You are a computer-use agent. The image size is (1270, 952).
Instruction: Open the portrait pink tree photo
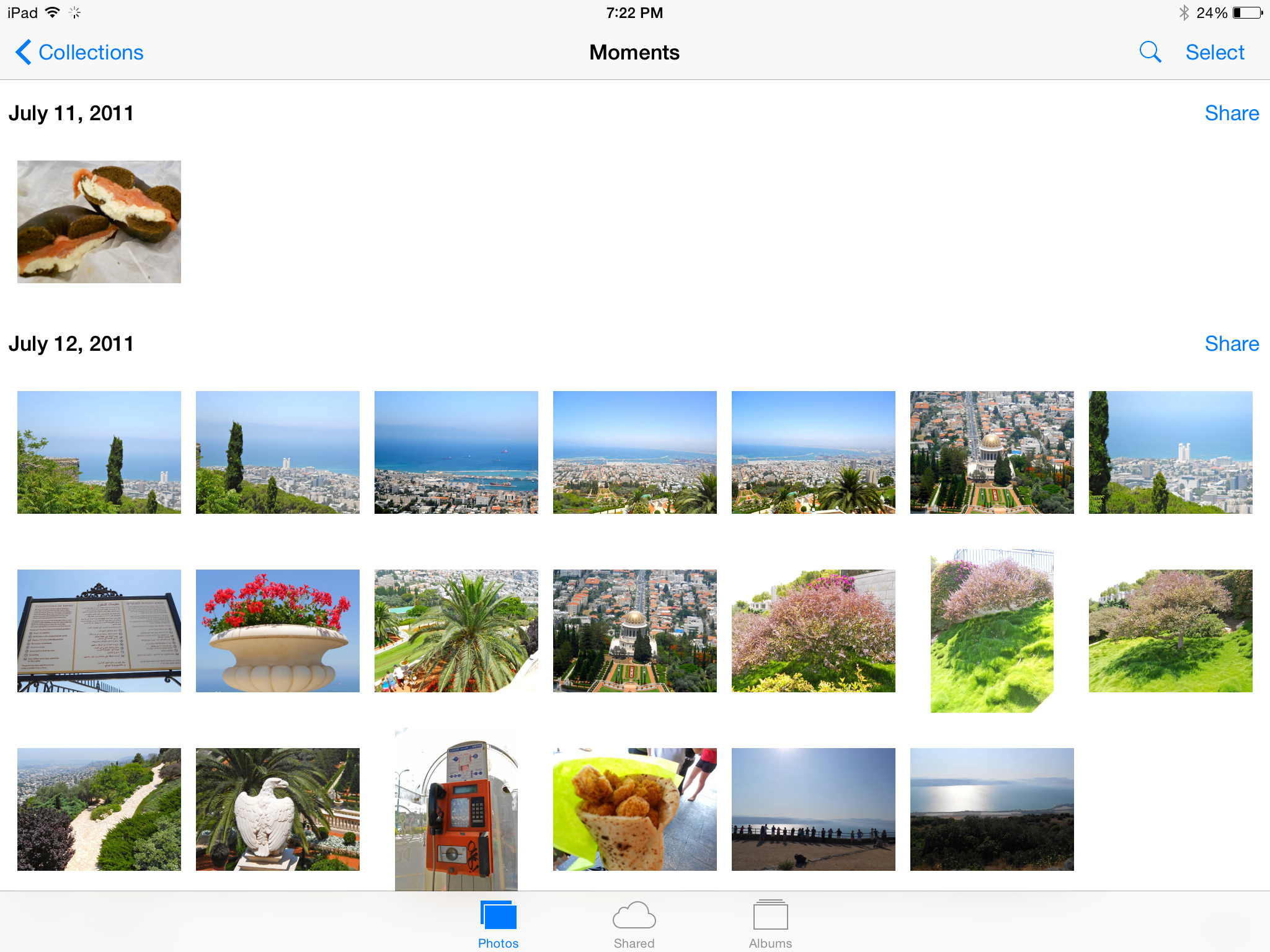[x=992, y=631]
